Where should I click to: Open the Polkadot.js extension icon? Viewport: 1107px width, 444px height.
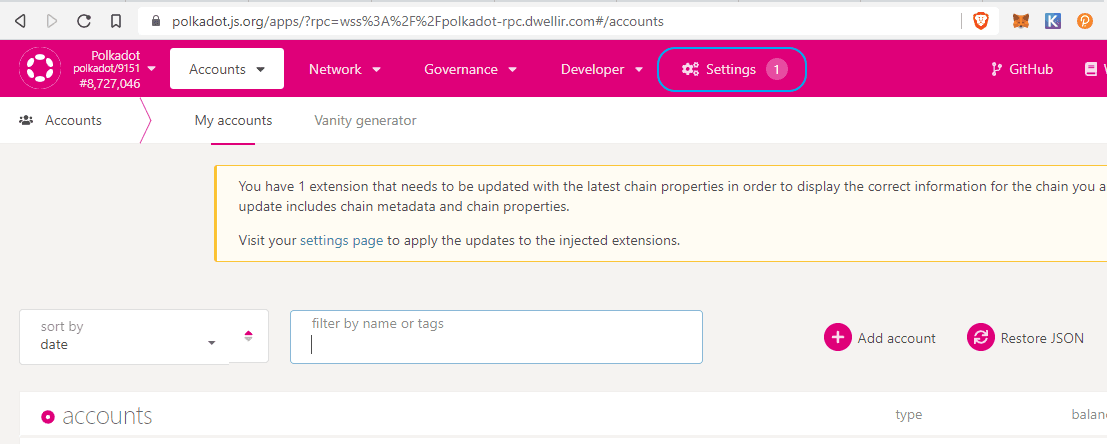pyautogui.click(x=1085, y=20)
